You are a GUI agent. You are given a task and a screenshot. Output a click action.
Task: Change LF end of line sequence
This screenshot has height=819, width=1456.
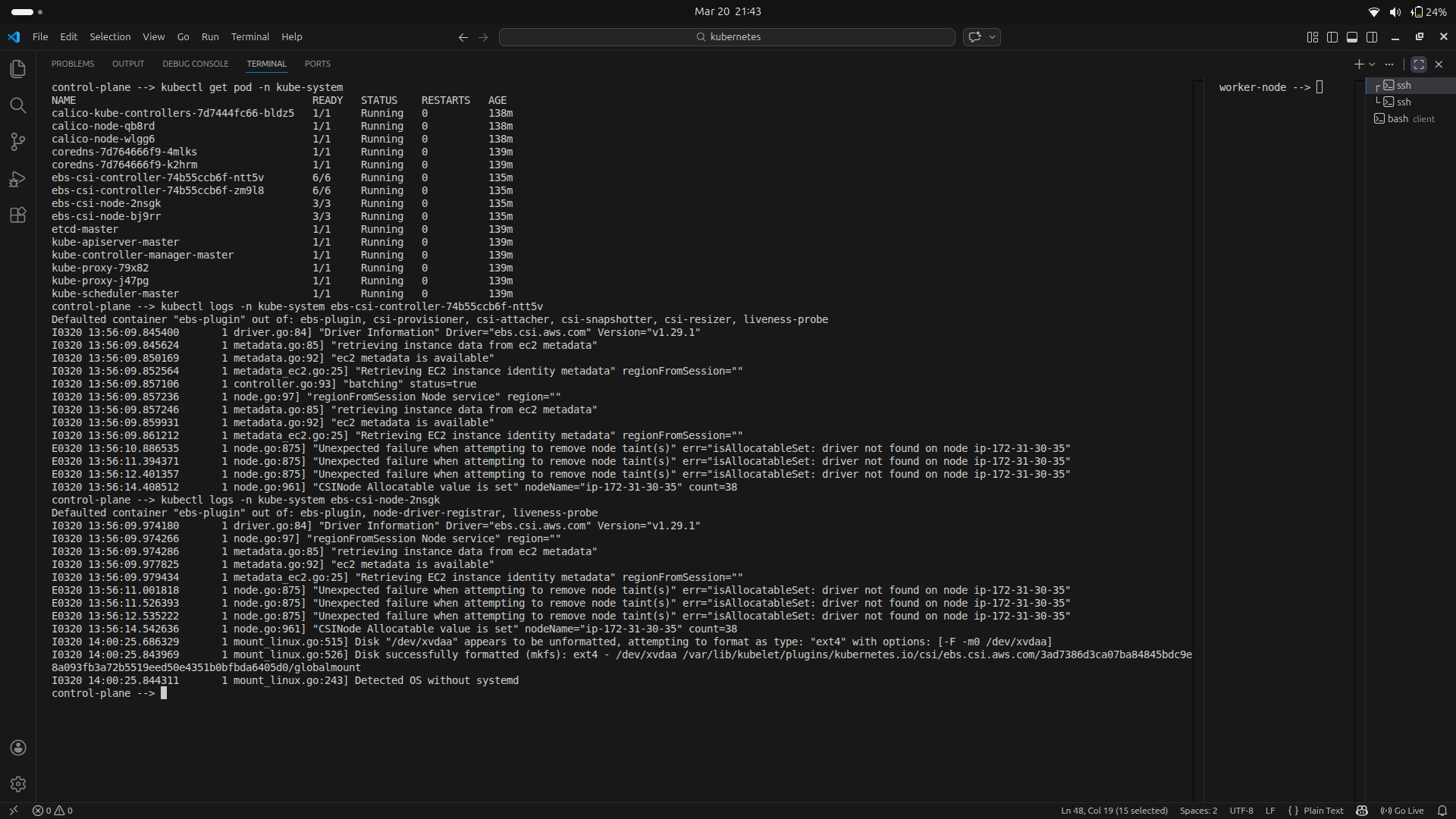pos(1270,811)
